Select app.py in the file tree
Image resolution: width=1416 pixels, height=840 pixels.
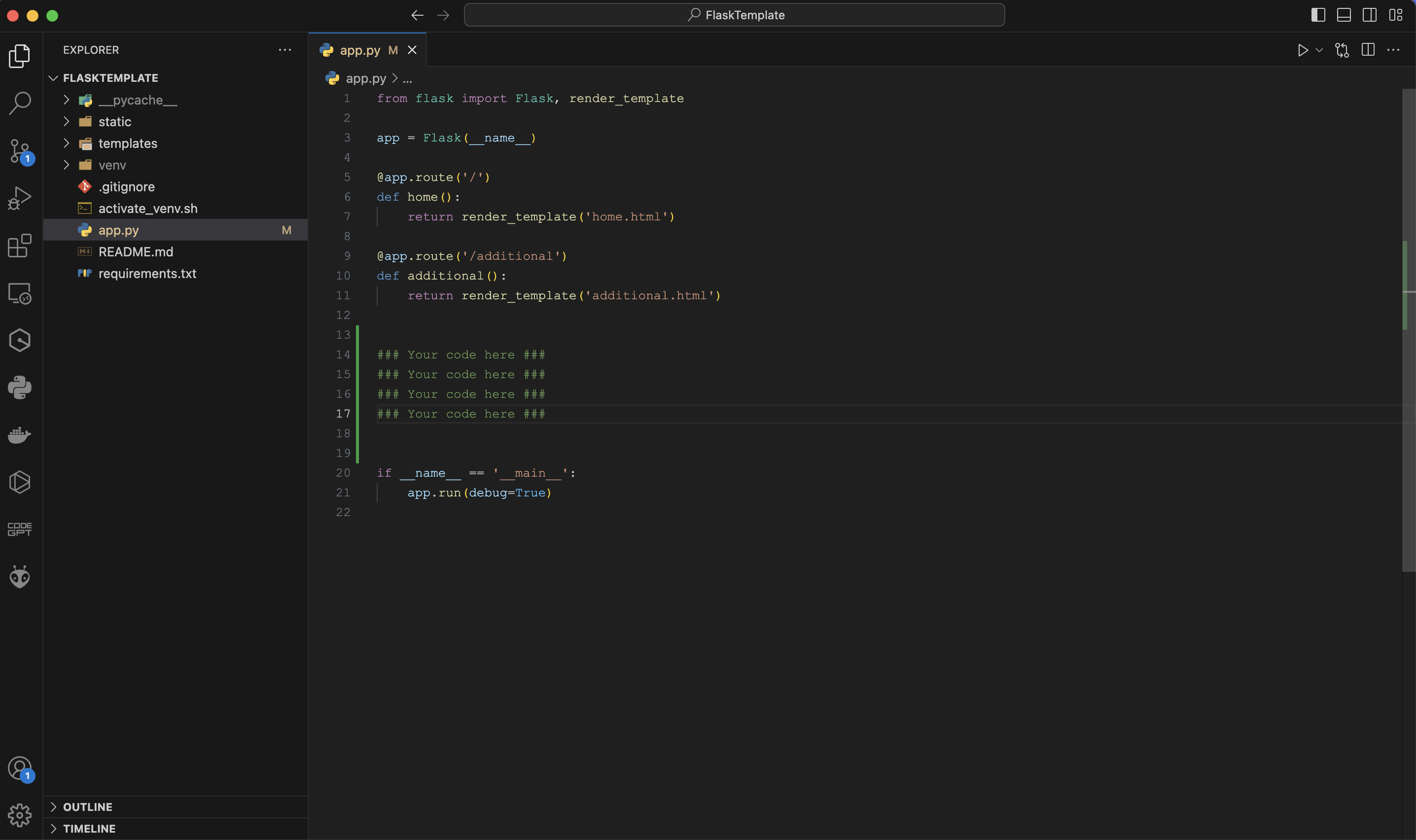[176, 230]
